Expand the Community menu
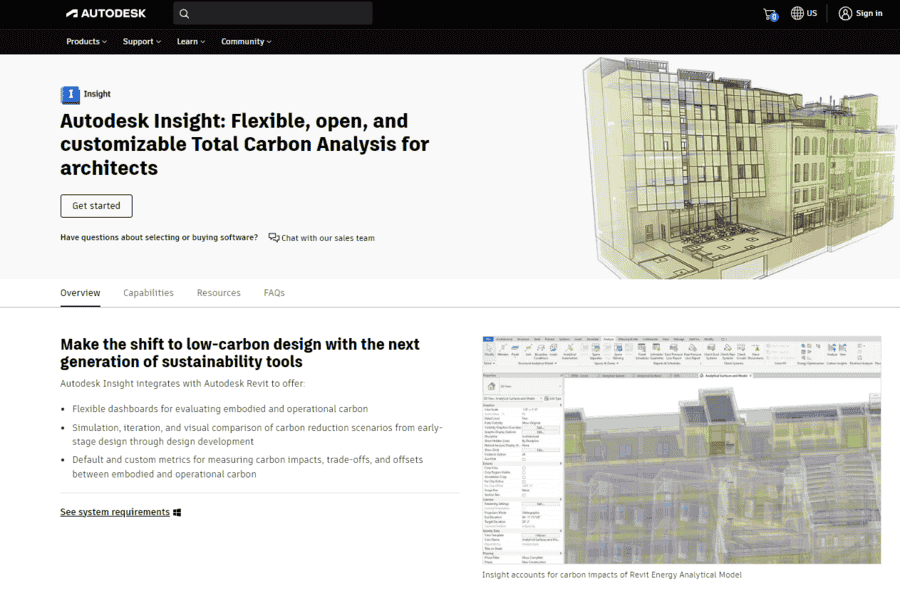900x600 pixels. (x=246, y=41)
